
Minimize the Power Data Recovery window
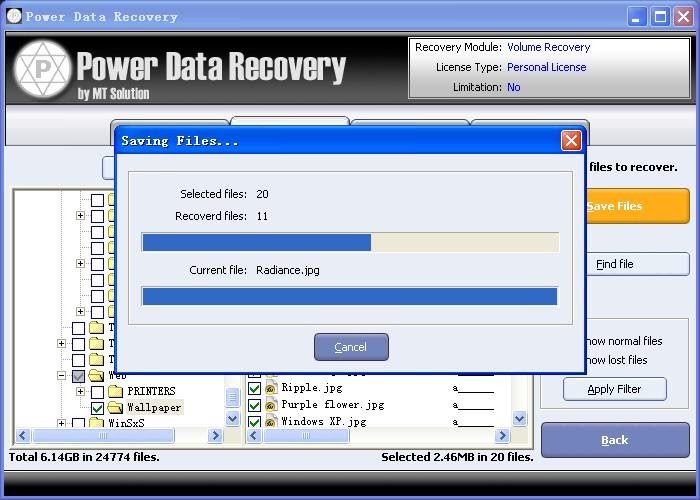point(637,17)
